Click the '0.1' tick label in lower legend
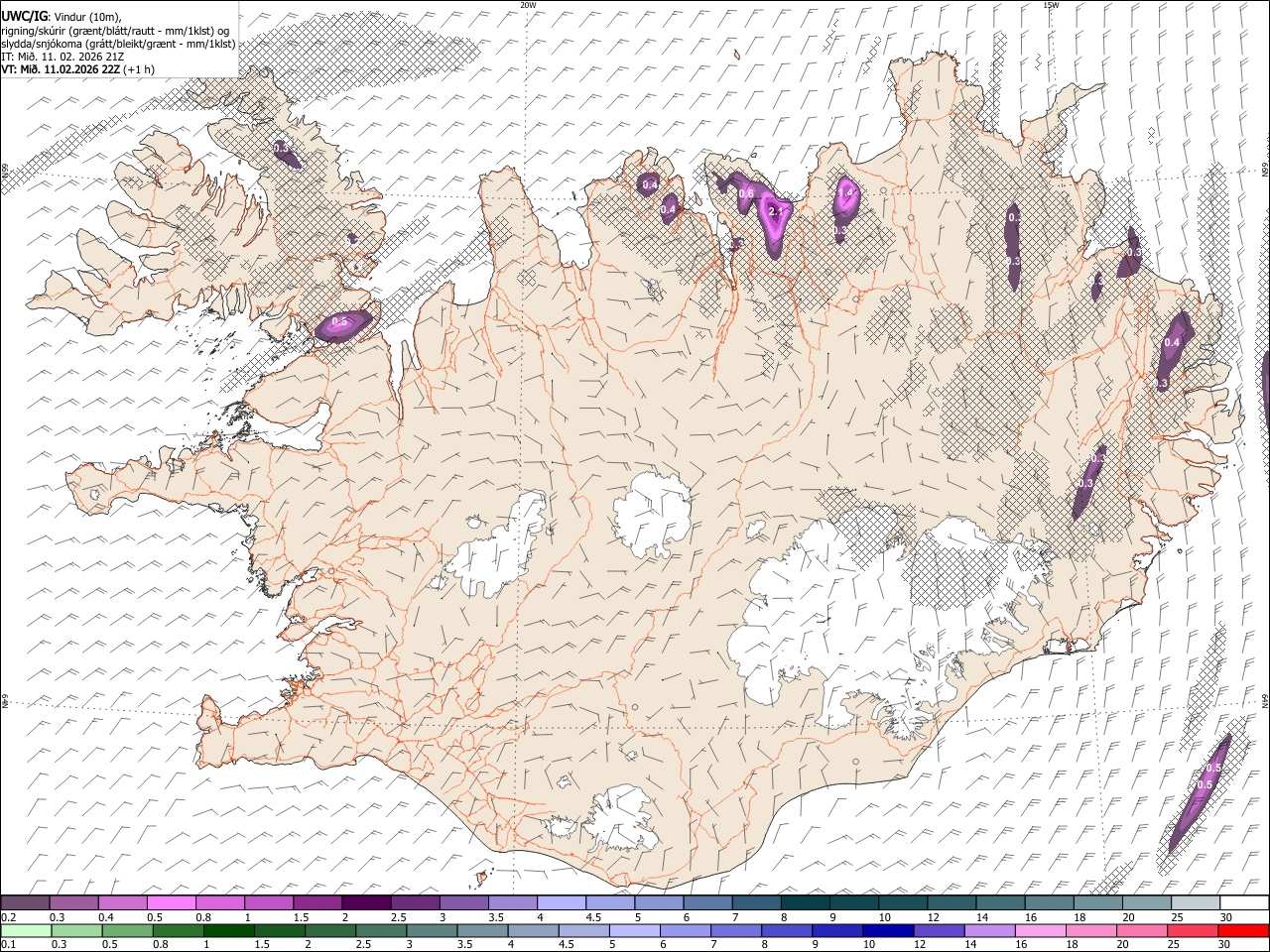1270x952 pixels. 8,944
